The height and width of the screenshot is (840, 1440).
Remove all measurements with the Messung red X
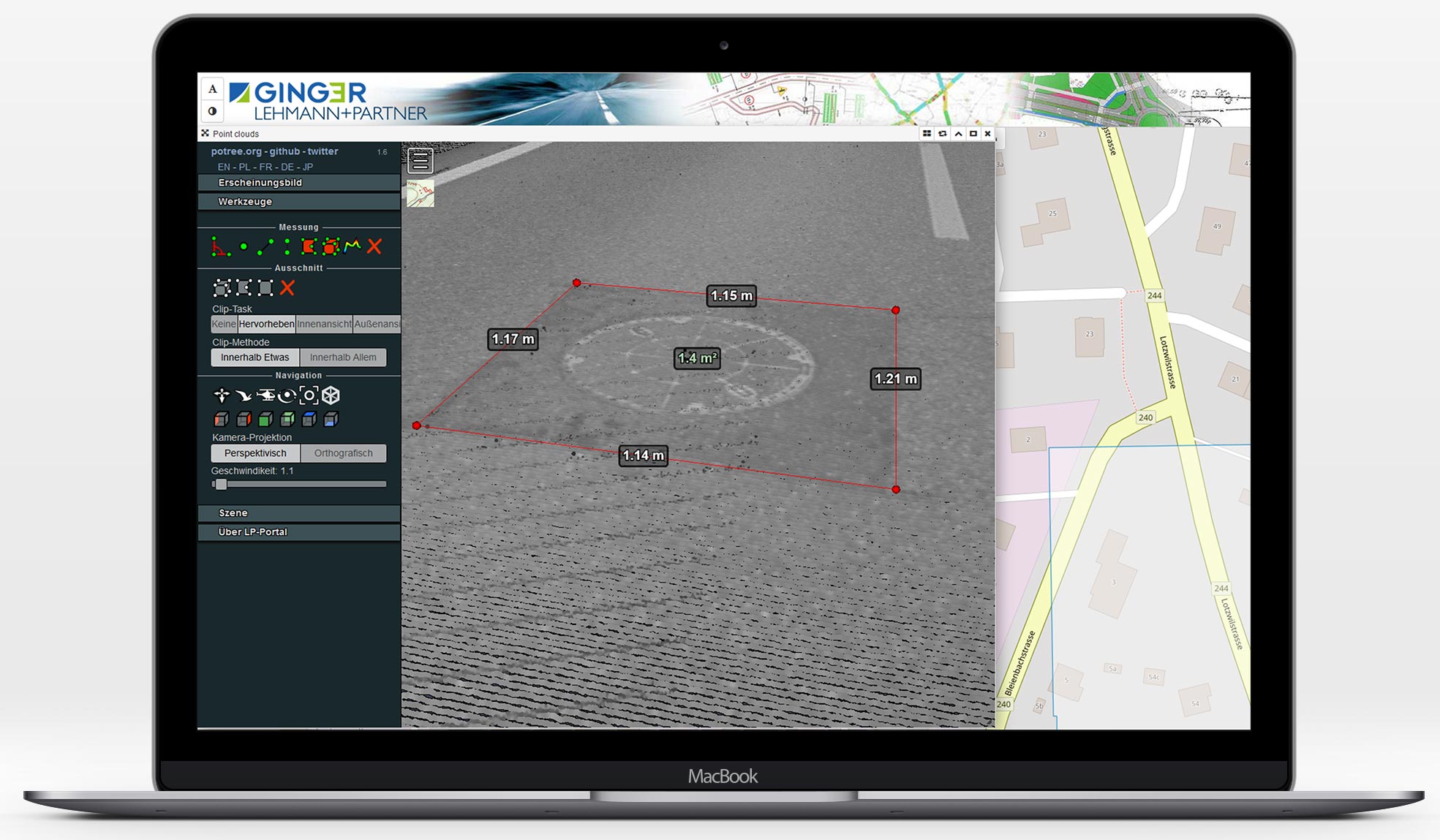[374, 247]
